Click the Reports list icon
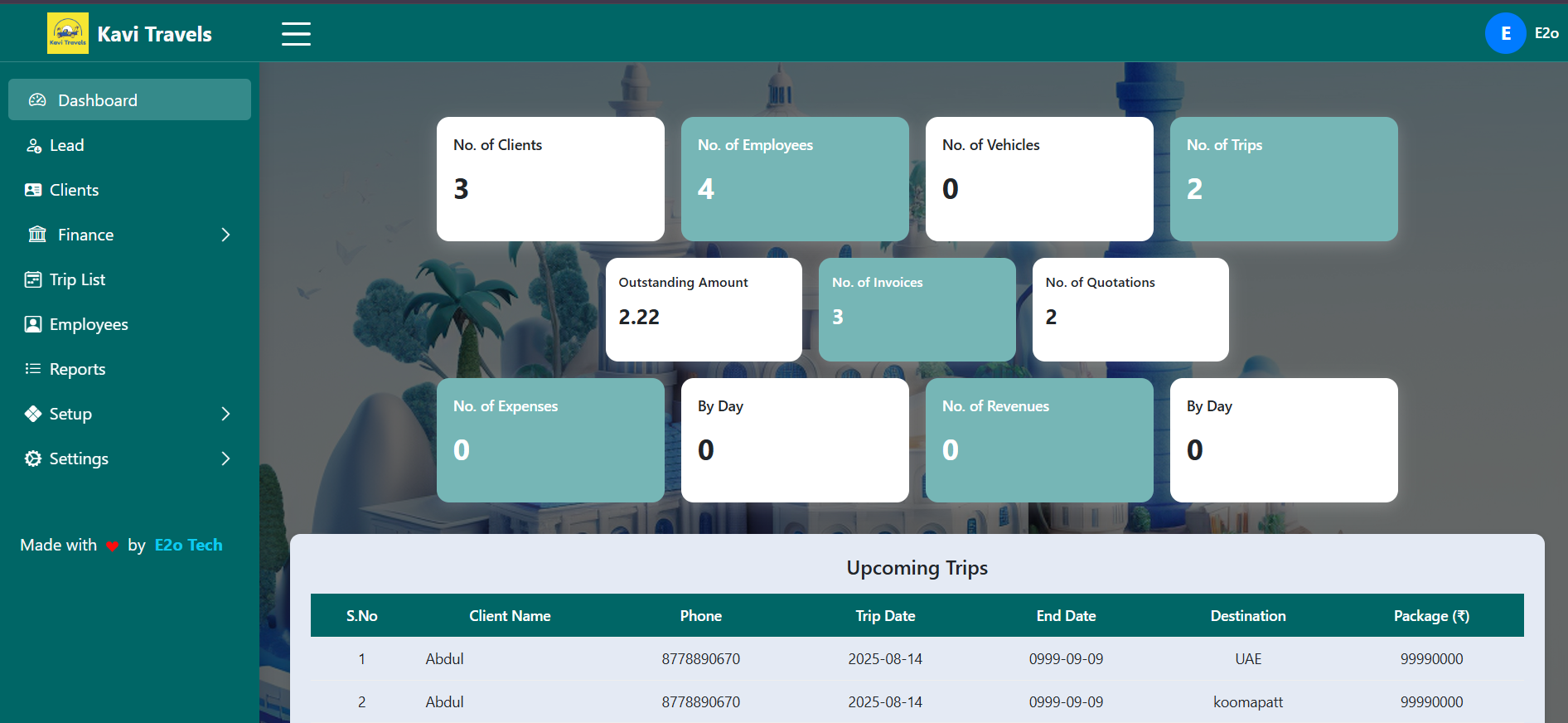Image resolution: width=1568 pixels, height=723 pixels. pyautogui.click(x=33, y=369)
